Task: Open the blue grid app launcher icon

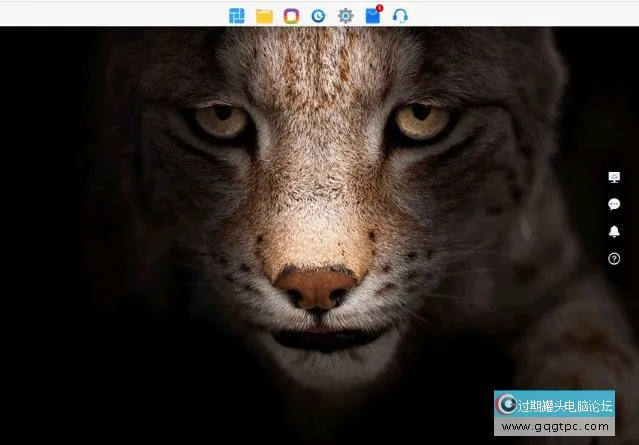Action: tap(237, 16)
